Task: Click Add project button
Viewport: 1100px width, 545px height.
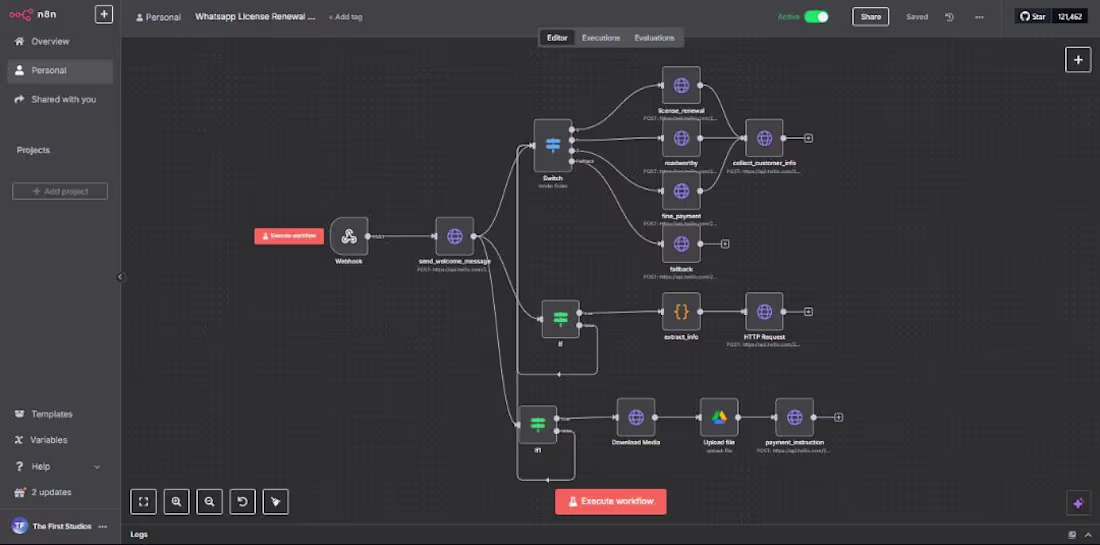Action: [60, 191]
